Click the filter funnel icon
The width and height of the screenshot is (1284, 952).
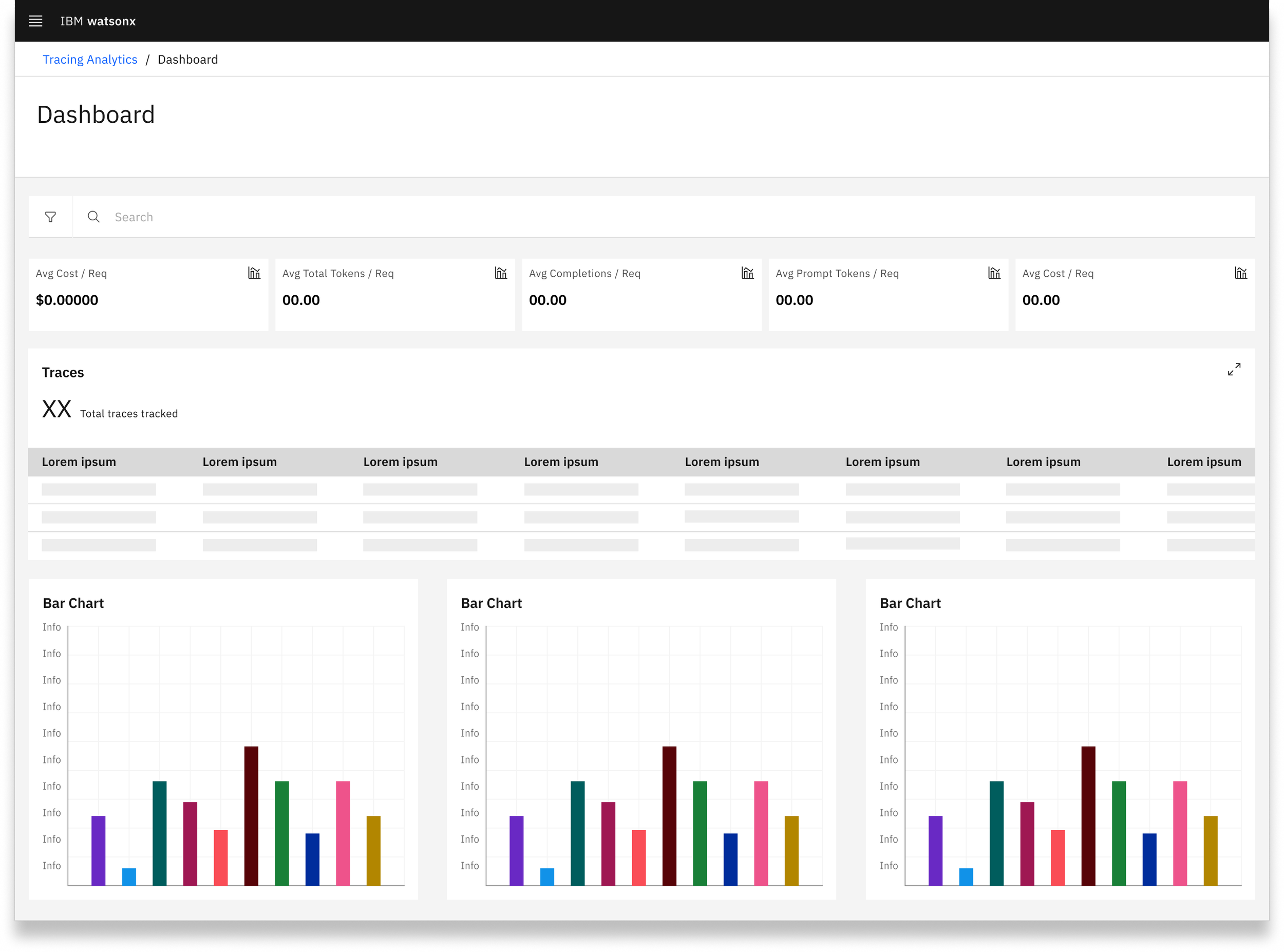51,217
